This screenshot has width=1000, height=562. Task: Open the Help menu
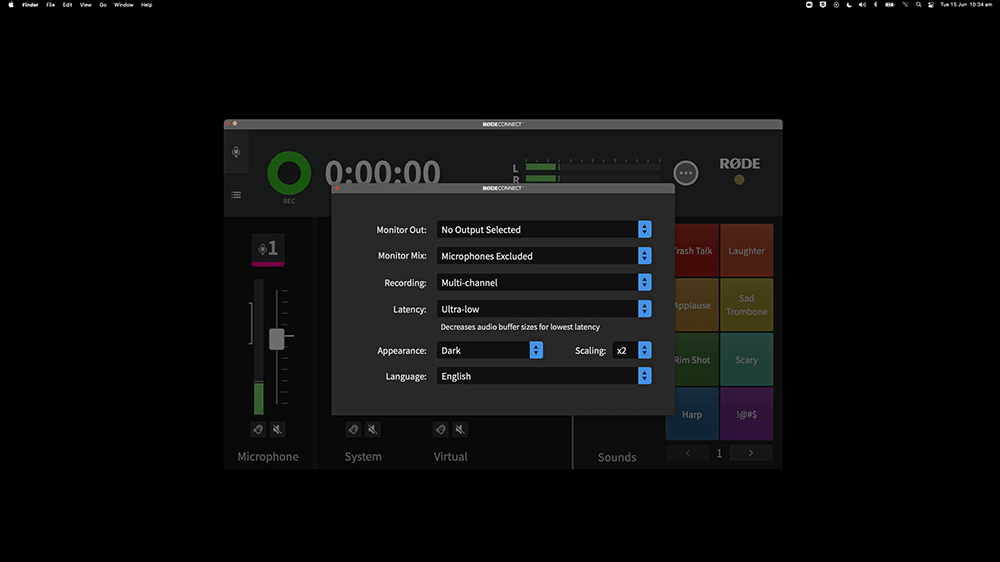click(x=147, y=4)
